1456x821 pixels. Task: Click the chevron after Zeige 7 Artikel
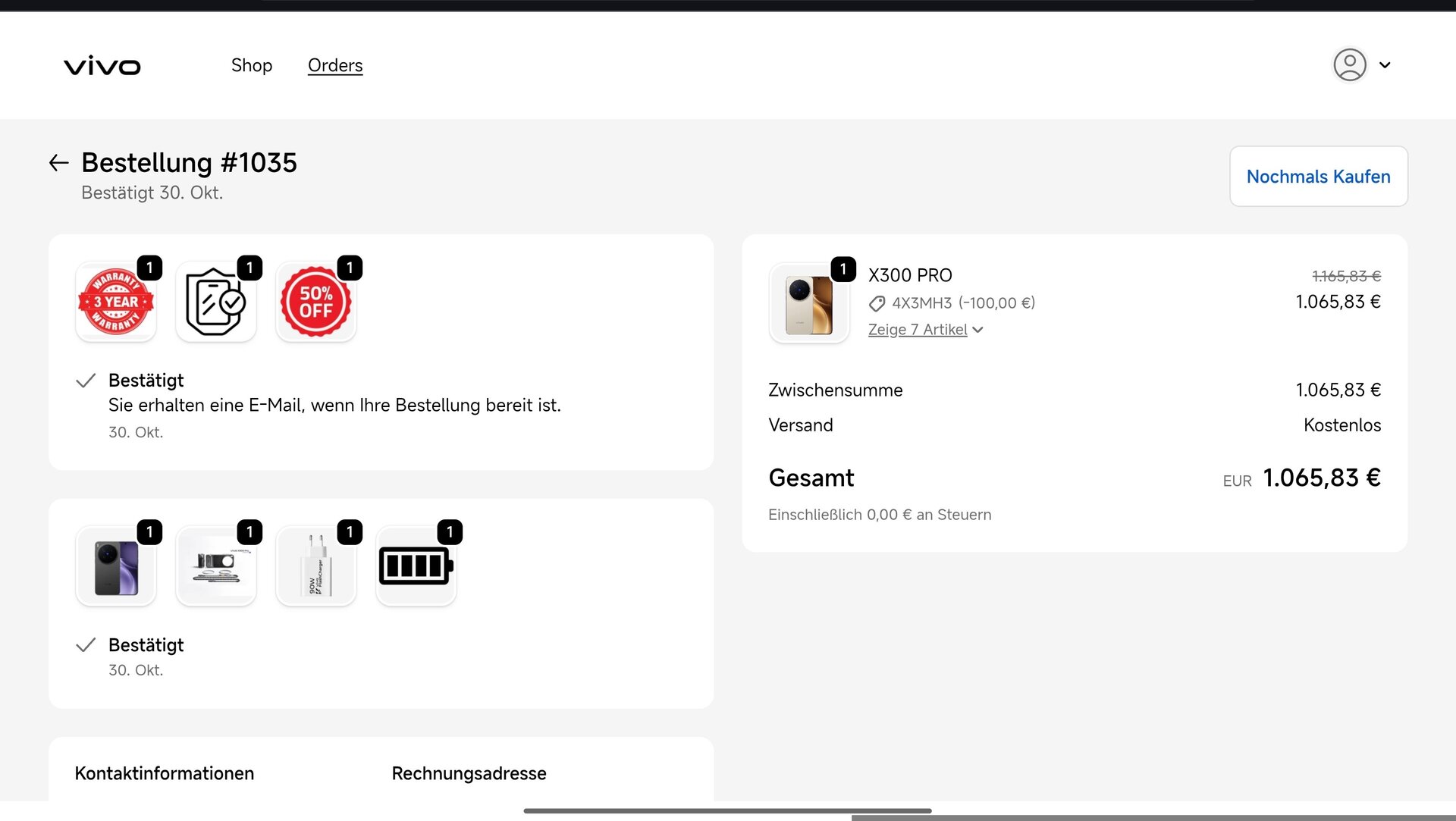click(977, 330)
